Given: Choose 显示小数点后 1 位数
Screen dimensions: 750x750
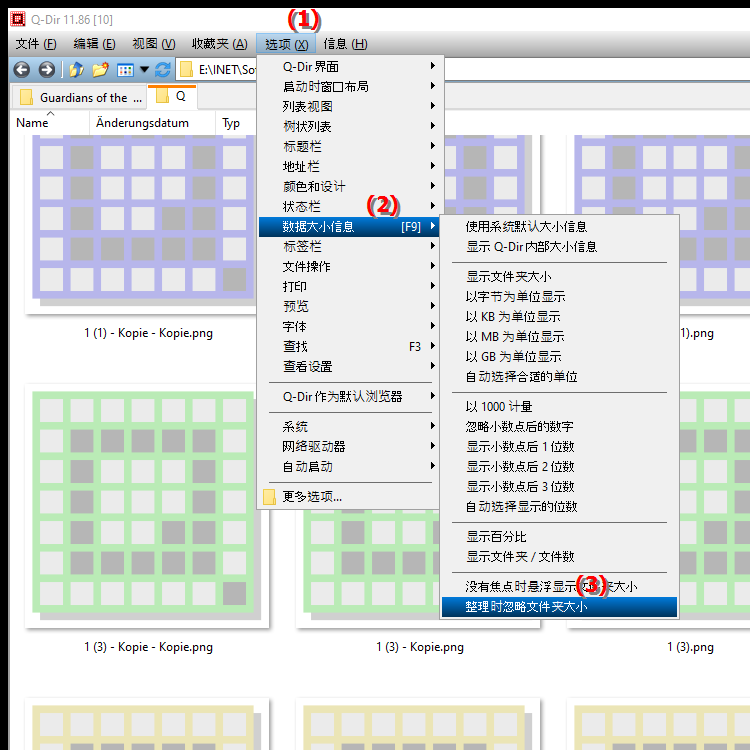Looking at the screenshot, I should click(x=559, y=446).
